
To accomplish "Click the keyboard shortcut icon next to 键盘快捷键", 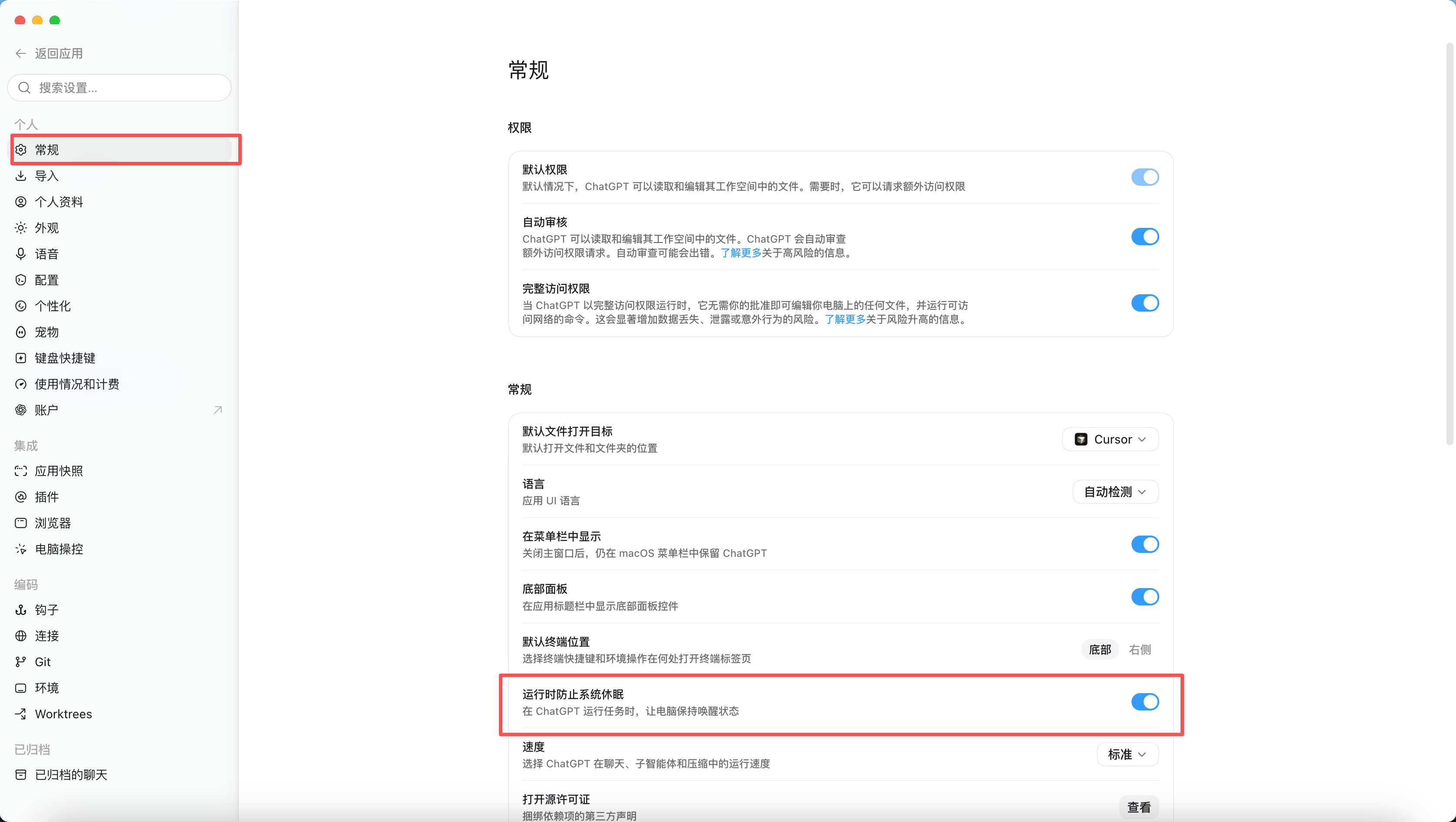I will tap(21, 358).
